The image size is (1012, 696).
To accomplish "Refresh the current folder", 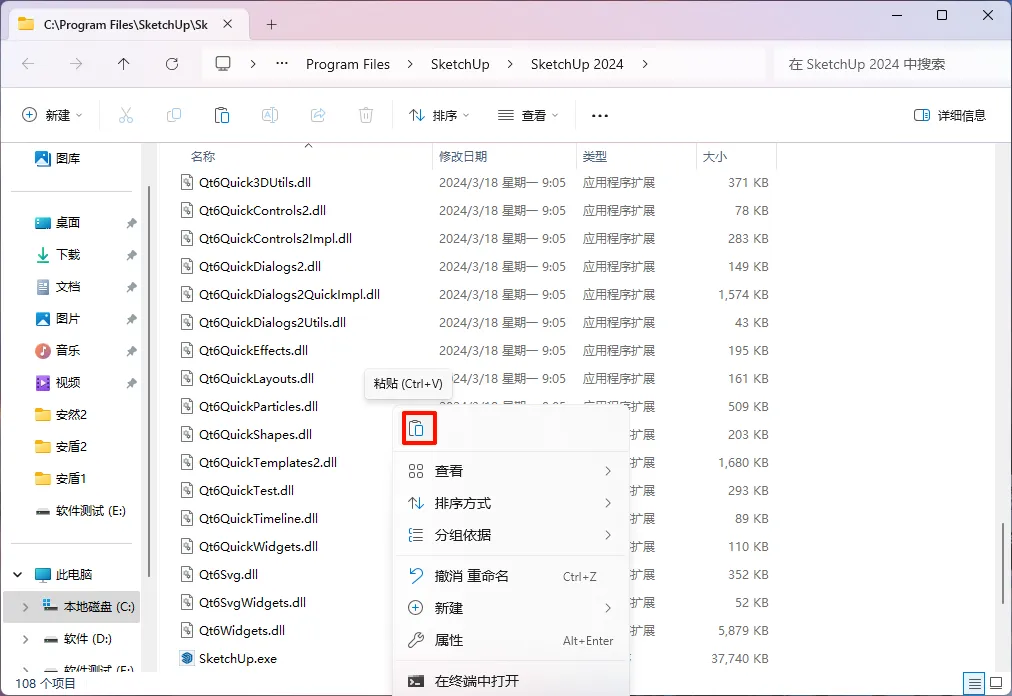I will tap(172, 64).
